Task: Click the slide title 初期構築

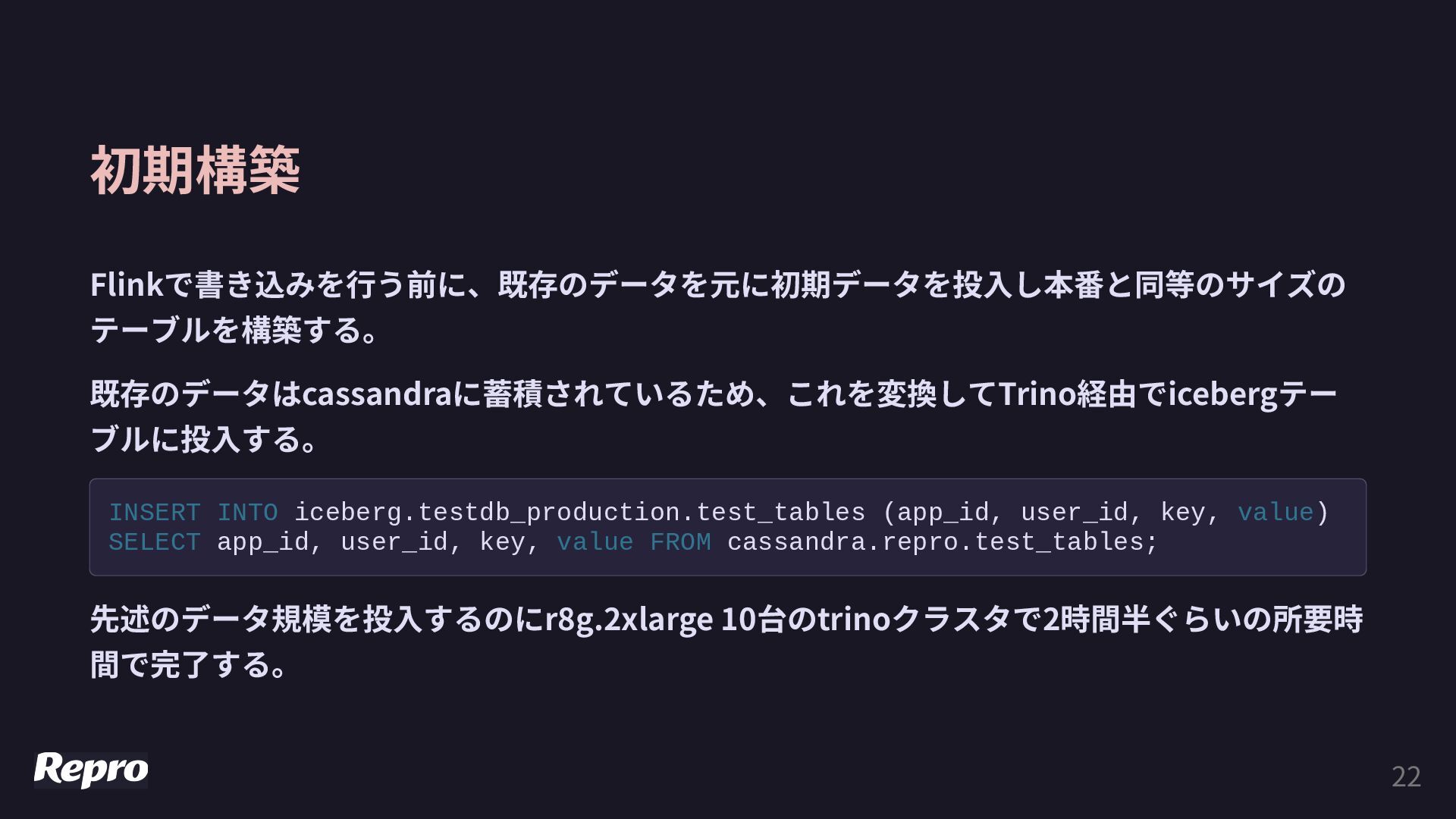Action: coord(195,171)
